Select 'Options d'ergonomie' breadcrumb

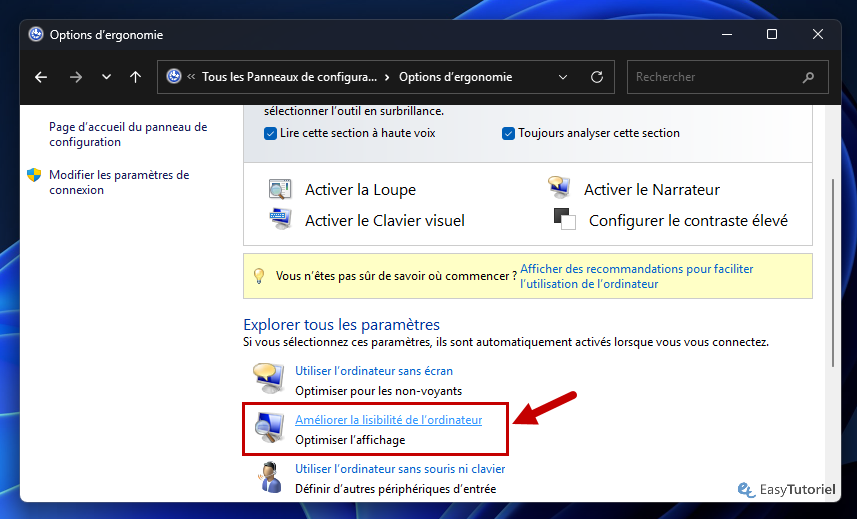[x=455, y=77]
